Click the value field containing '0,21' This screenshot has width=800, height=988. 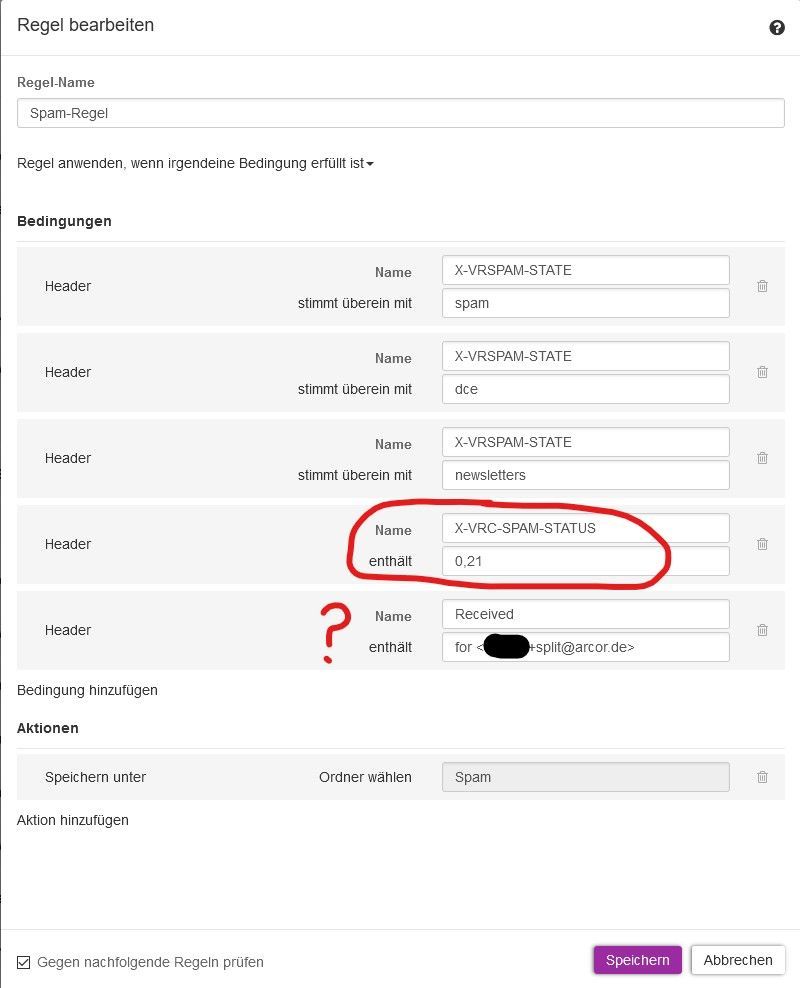coord(585,561)
